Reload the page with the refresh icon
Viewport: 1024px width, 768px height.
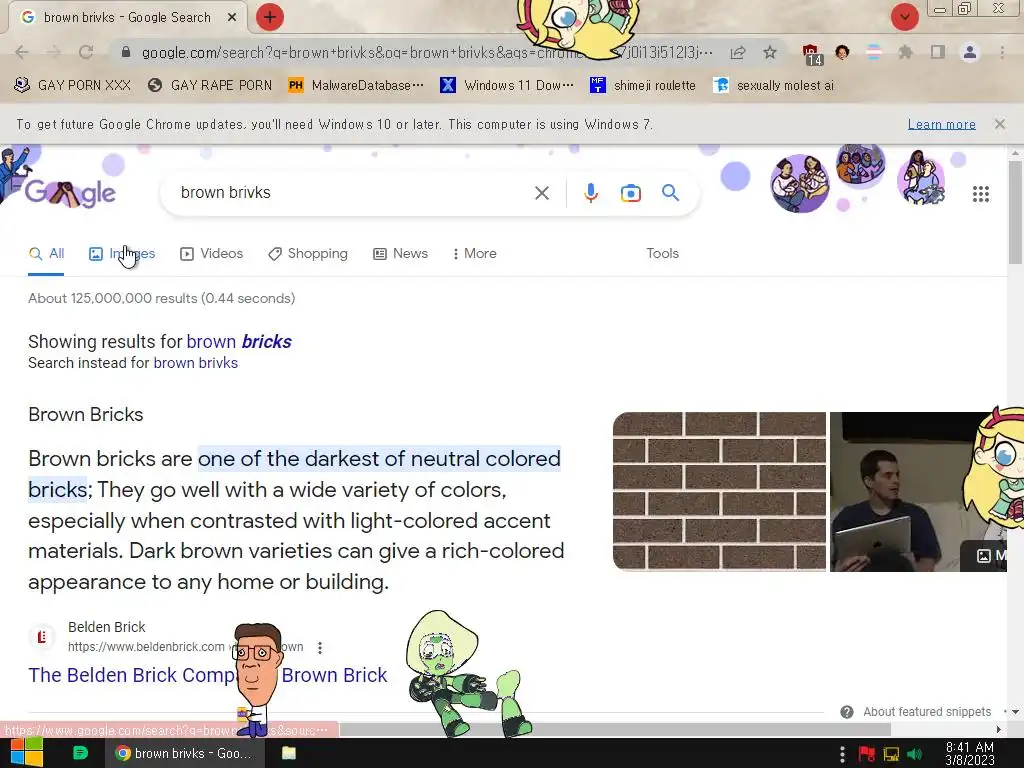pyautogui.click(x=86, y=52)
